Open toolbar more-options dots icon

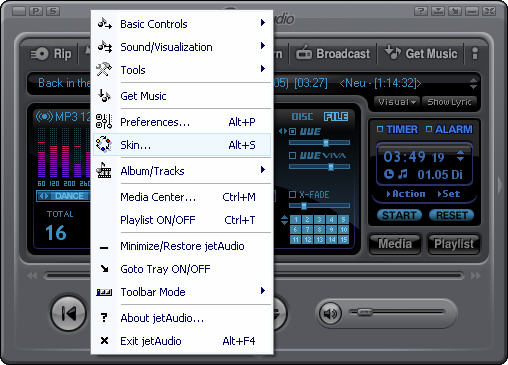(475, 53)
